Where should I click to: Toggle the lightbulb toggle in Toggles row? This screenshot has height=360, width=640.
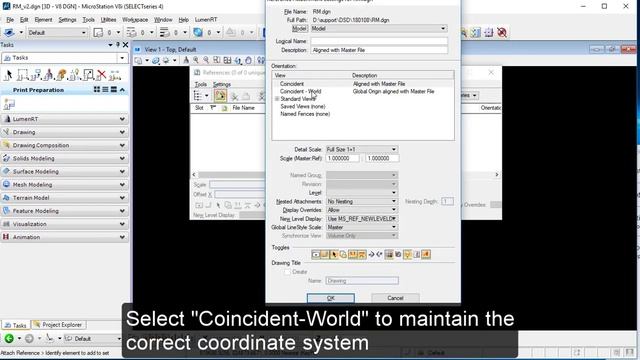tap(407, 255)
